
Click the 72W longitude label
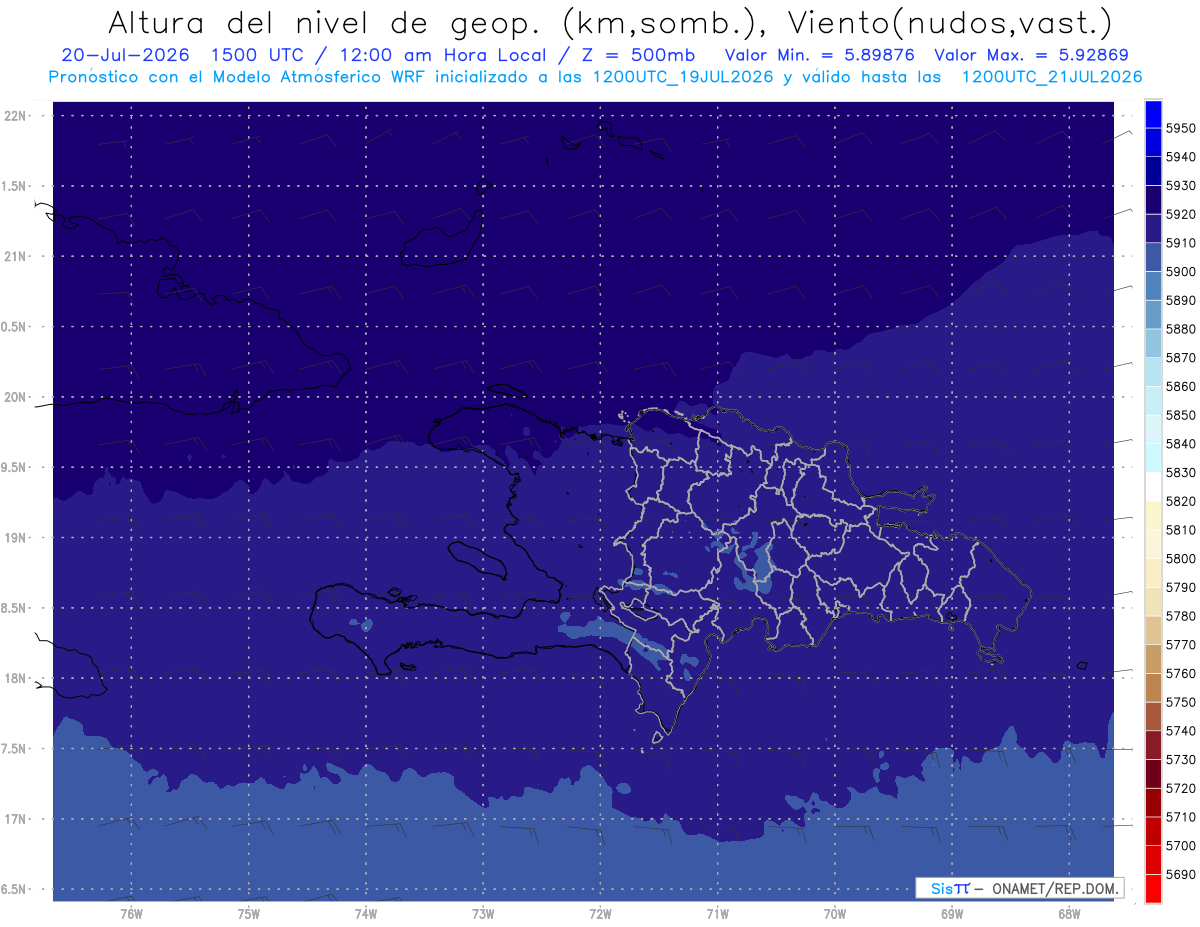pyautogui.click(x=600, y=915)
